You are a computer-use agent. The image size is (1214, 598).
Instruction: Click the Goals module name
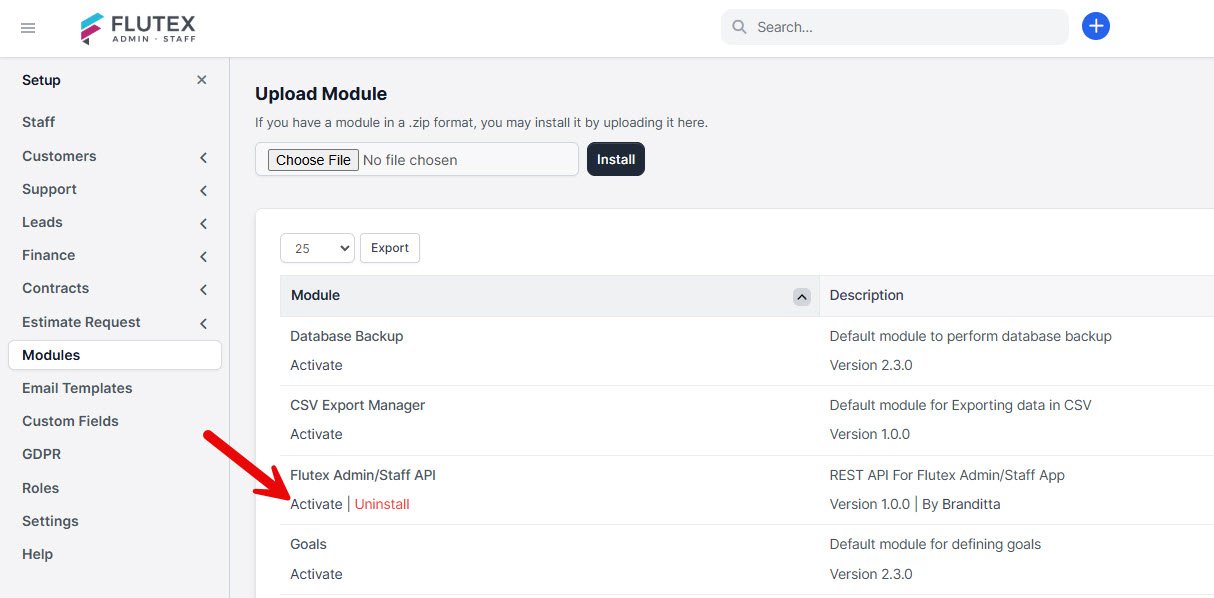point(308,544)
